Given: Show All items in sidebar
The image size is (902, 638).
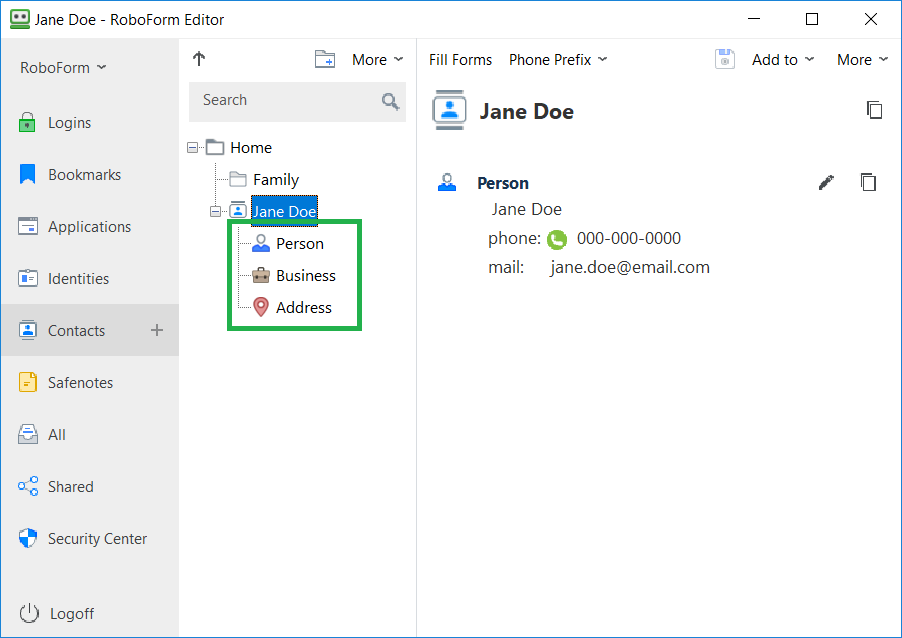Looking at the screenshot, I should pyautogui.click(x=90, y=434).
